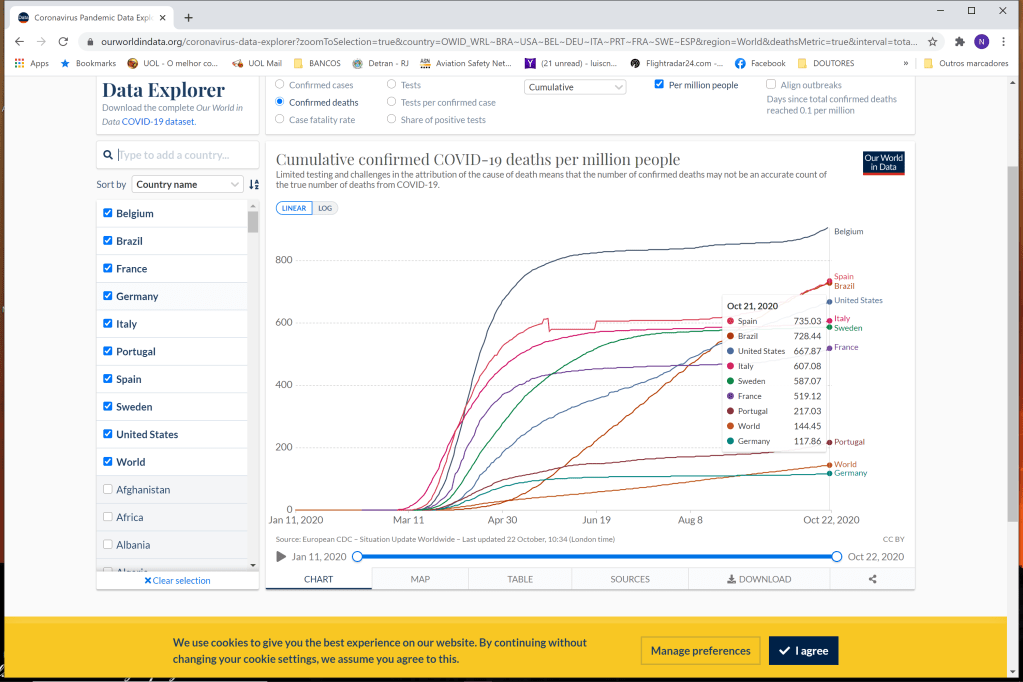Enable the Align outbreaks checkbox
The width and height of the screenshot is (1023, 682).
pyautogui.click(x=771, y=85)
